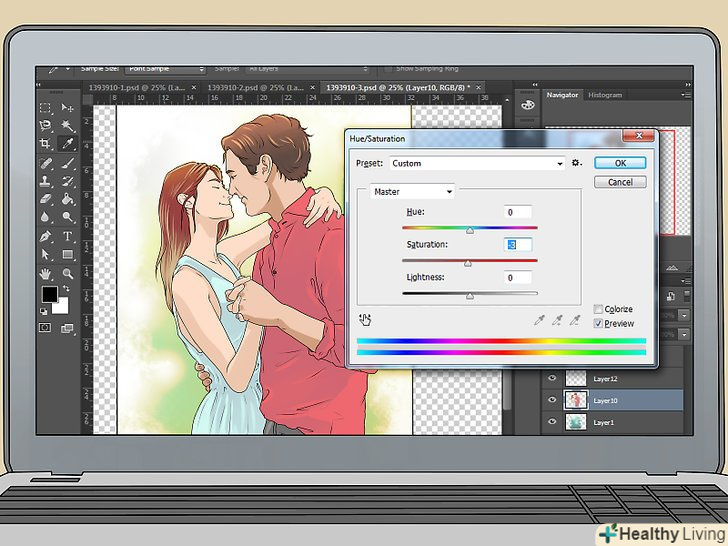Viewport: 728px width, 546px height.
Task: Select the Magic Wand tool
Action: (67, 127)
